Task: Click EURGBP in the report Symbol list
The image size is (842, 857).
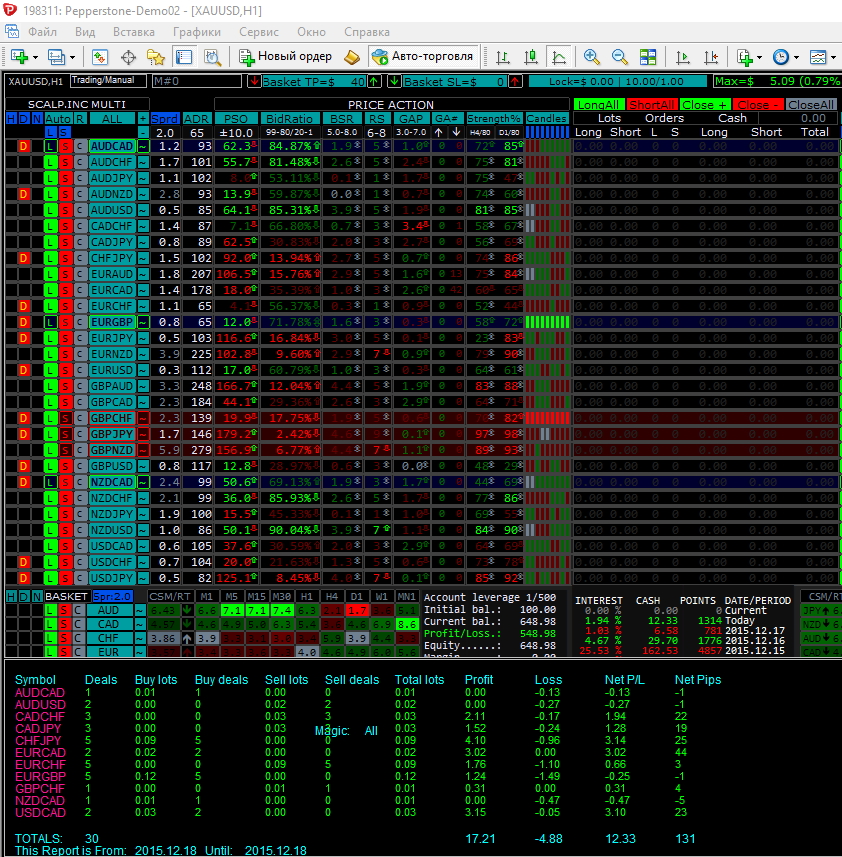Action: click(x=40, y=776)
